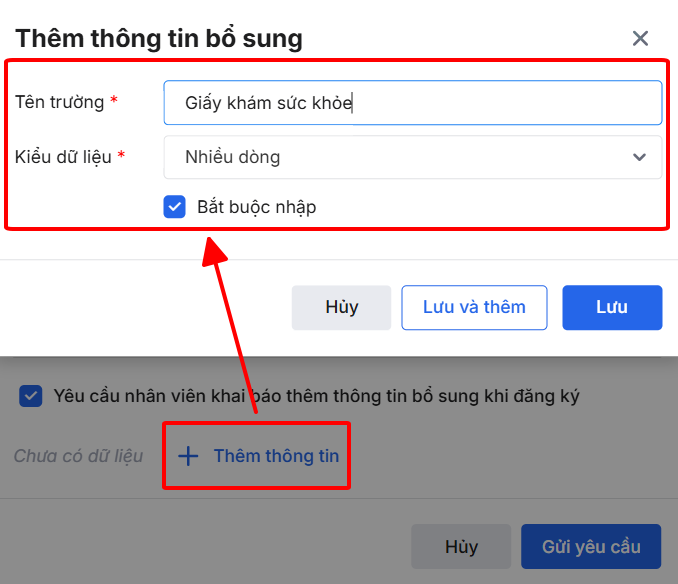Close the "Thêm thông tin bổ sung" dialog

pos(641,39)
